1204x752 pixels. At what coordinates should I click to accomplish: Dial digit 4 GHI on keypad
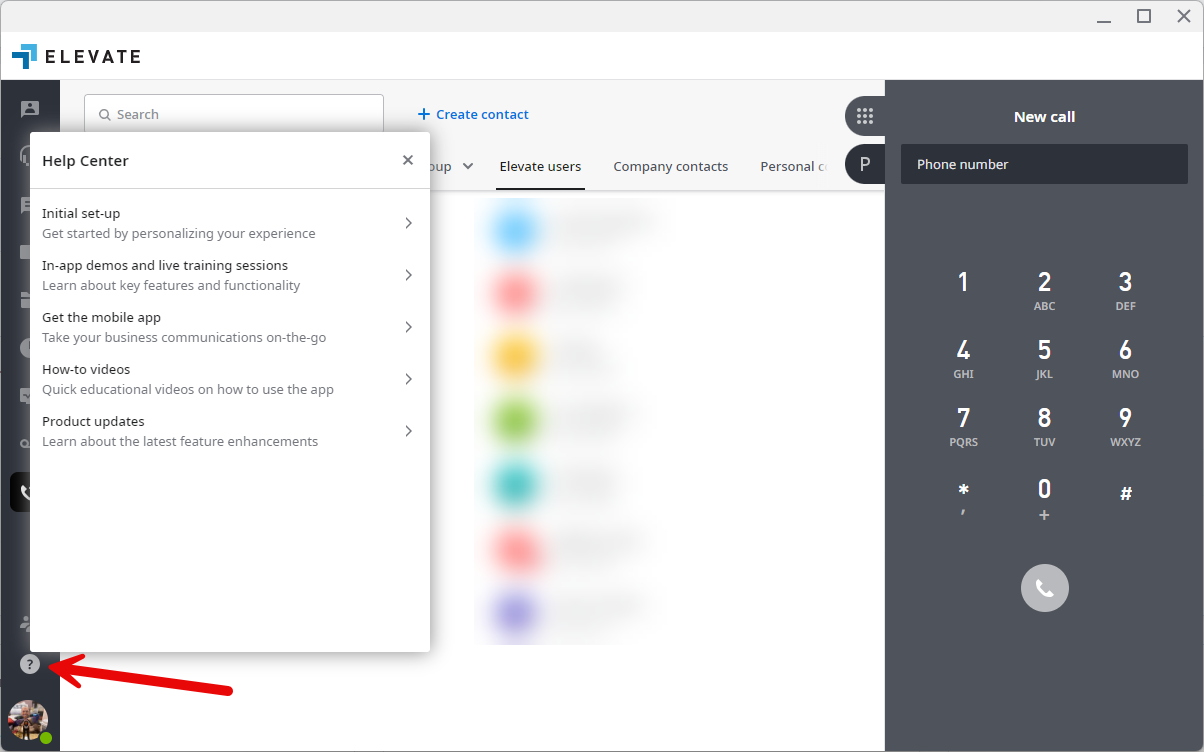963,359
